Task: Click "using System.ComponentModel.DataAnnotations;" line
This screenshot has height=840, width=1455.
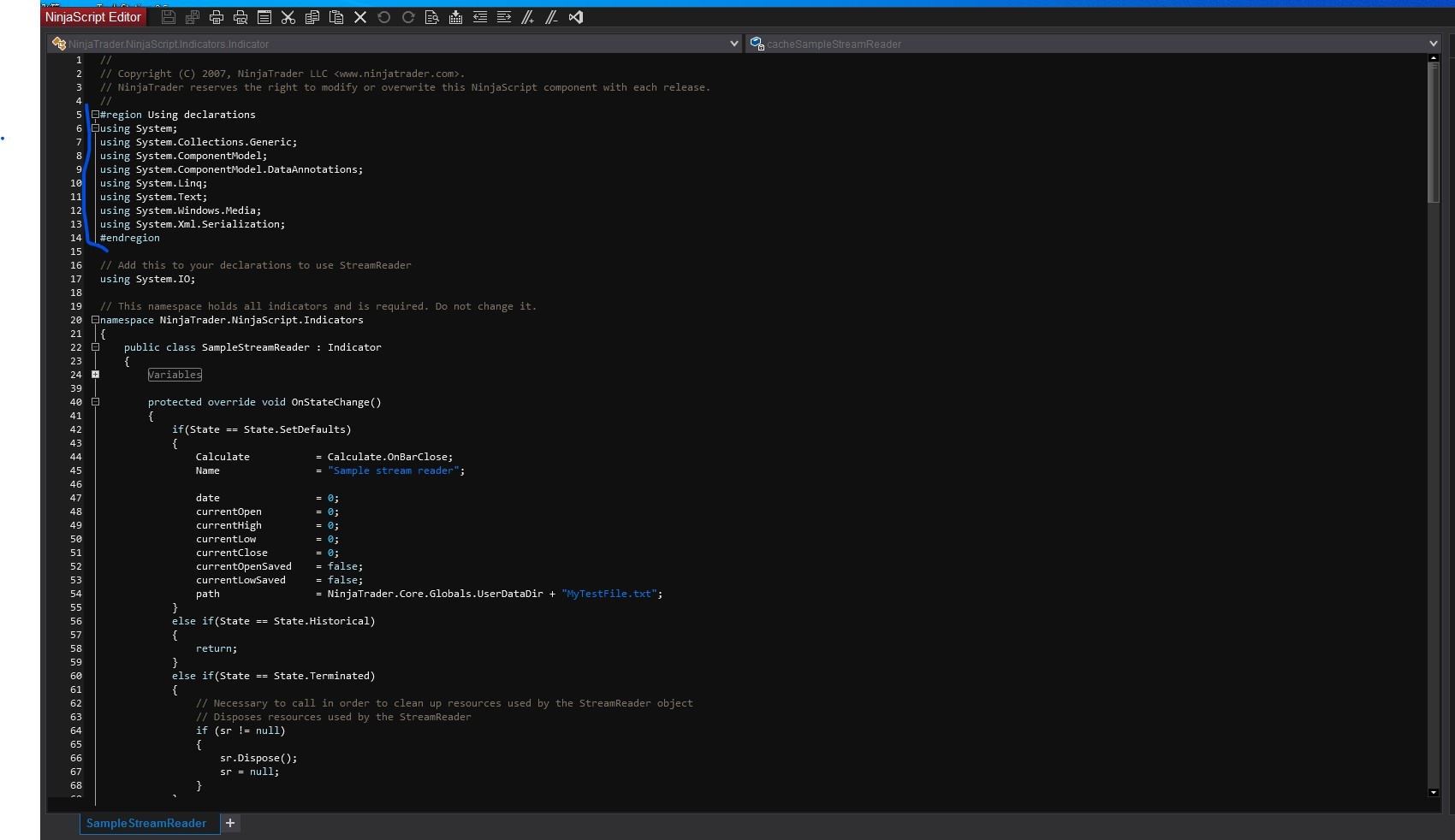Action: (232, 169)
